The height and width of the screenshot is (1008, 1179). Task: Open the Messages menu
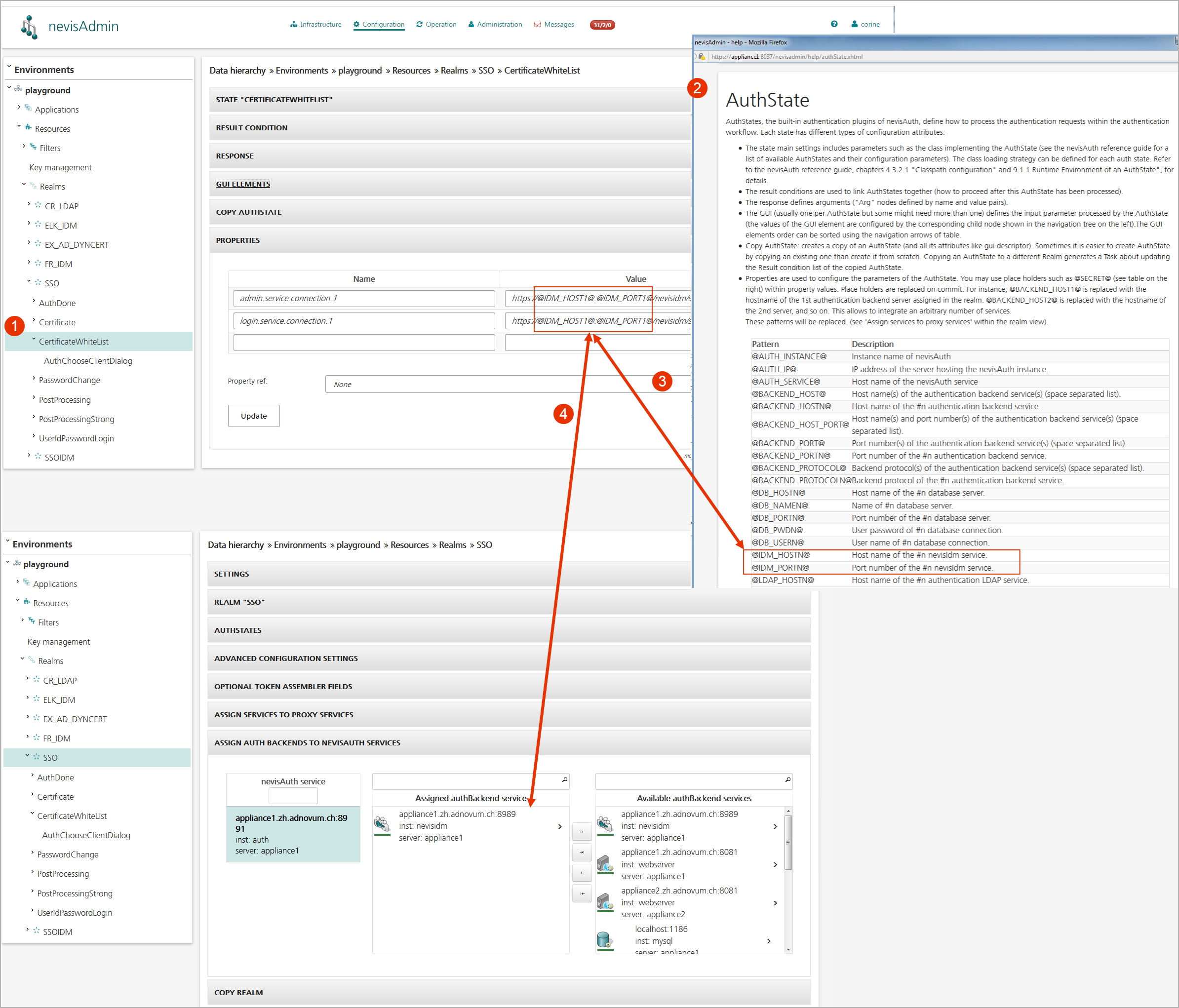coord(553,25)
